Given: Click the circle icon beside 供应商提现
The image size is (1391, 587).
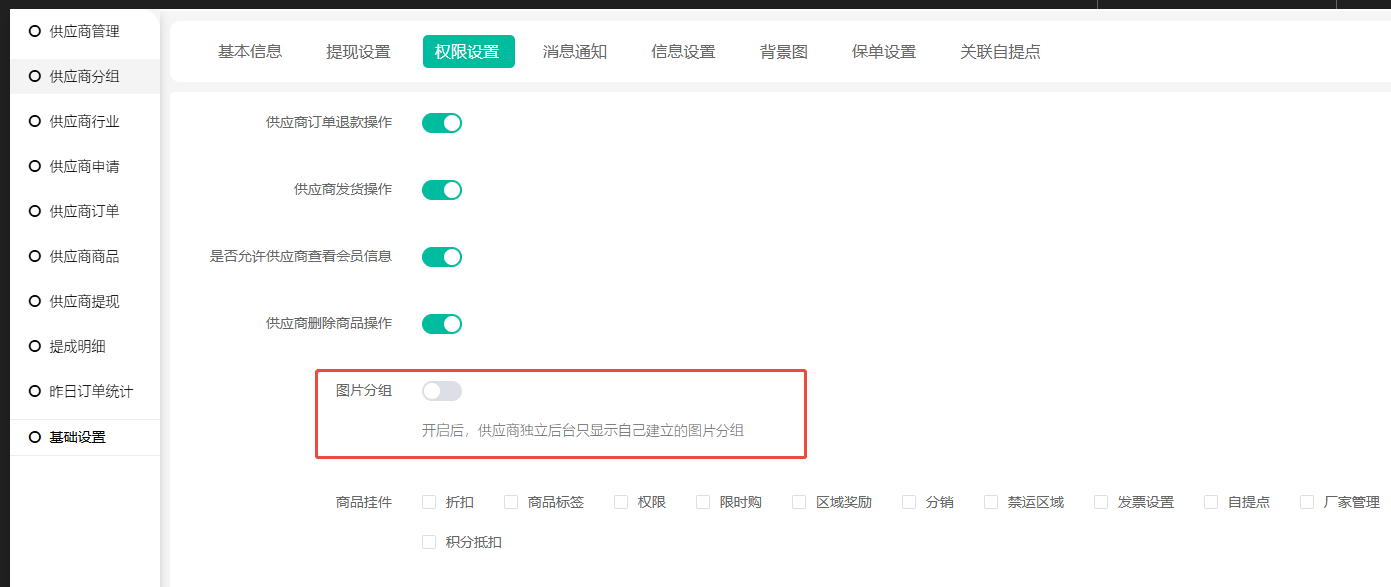Looking at the screenshot, I should (x=35, y=301).
